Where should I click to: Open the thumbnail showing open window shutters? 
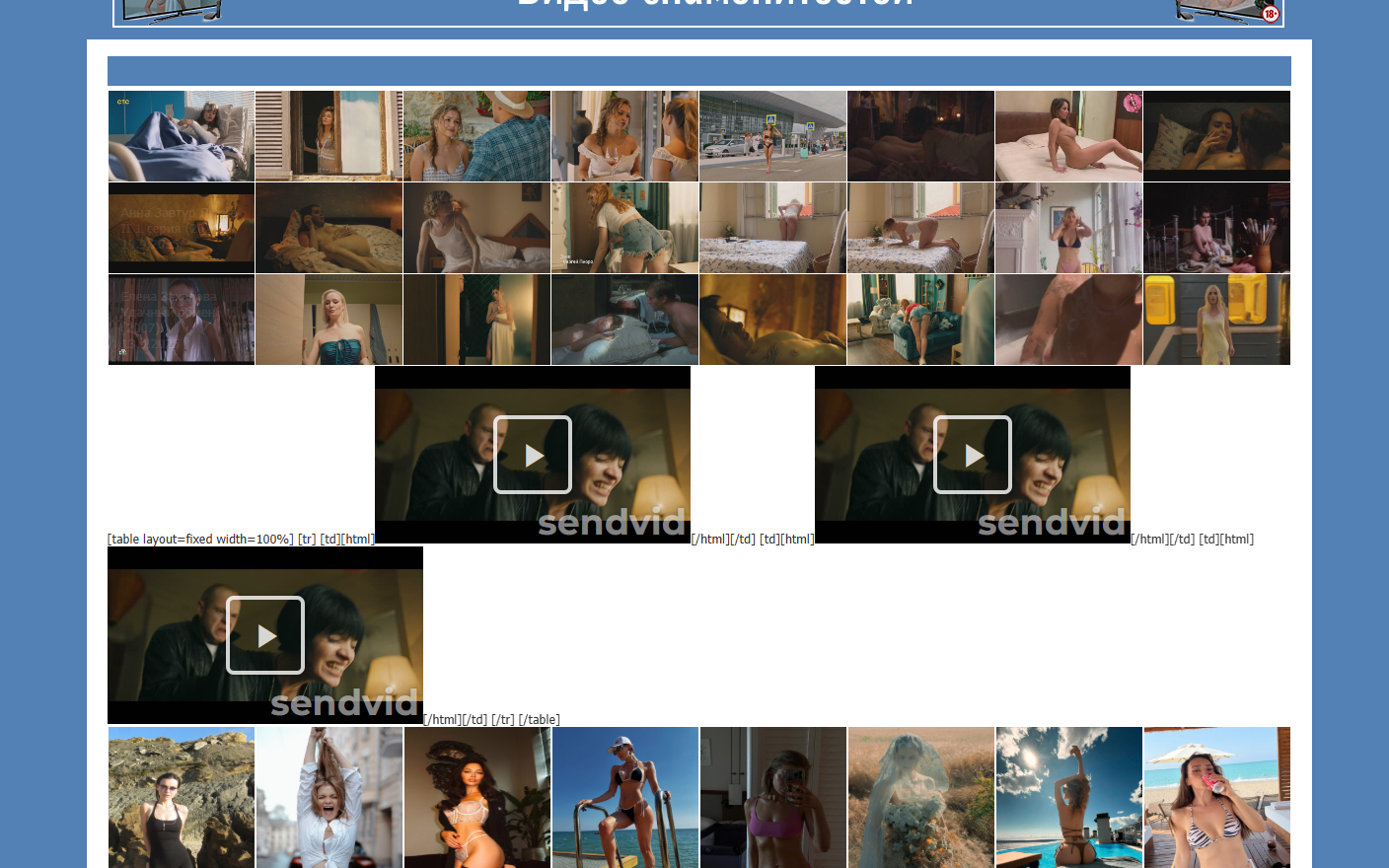click(x=329, y=136)
